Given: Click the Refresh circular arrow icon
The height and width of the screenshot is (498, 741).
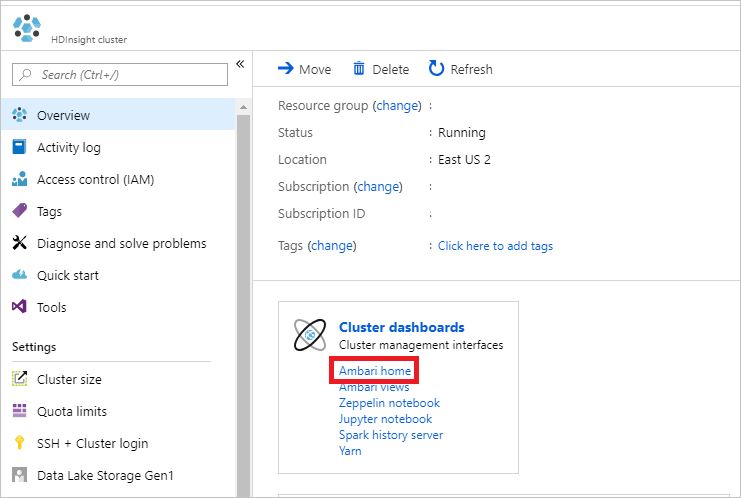Looking at the screenshot, I should 436,69.
